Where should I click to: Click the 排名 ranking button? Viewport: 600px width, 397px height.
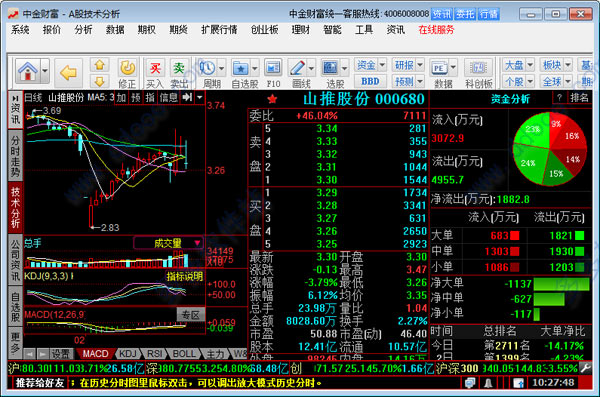[579, 98]
